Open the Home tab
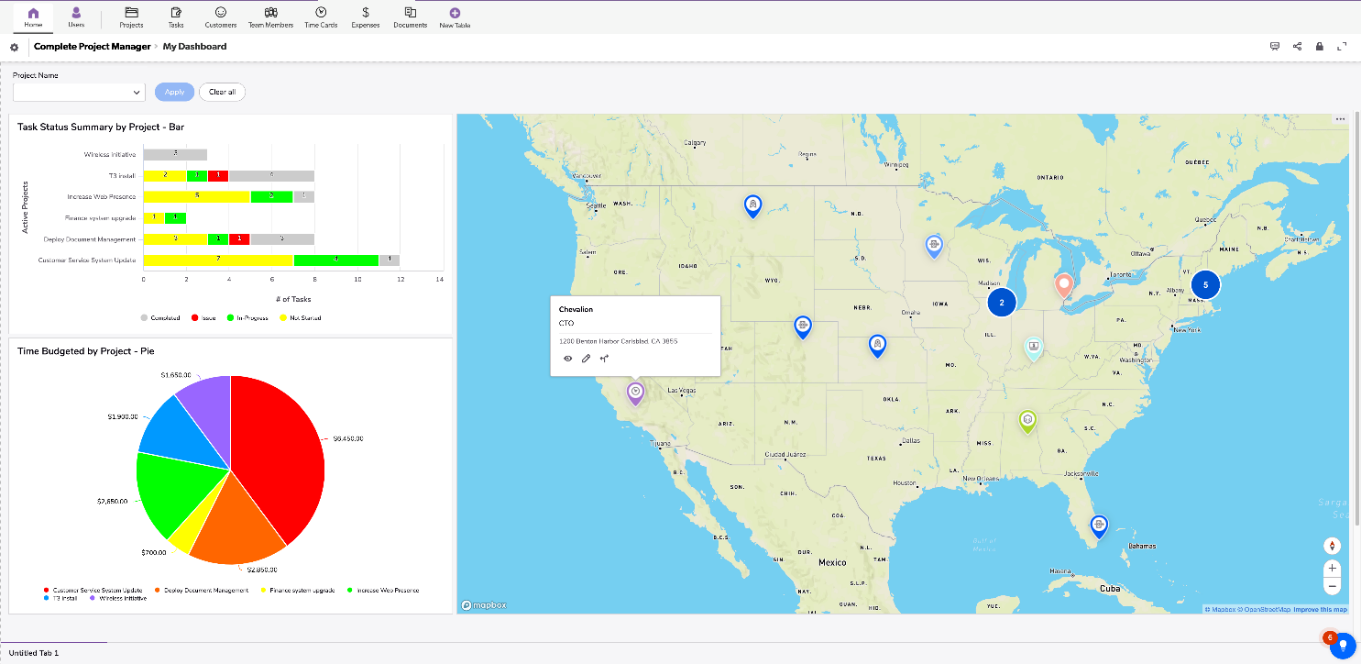This screenshot has height=664, width=1361. pyautogui.click(x=34, y=16)
